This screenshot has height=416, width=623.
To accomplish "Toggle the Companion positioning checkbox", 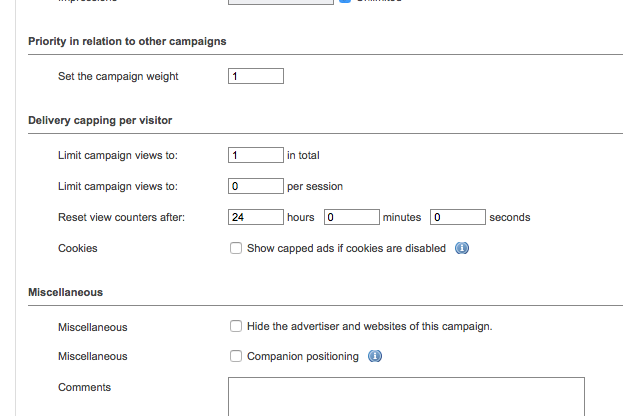I will (x=236, y=357).
